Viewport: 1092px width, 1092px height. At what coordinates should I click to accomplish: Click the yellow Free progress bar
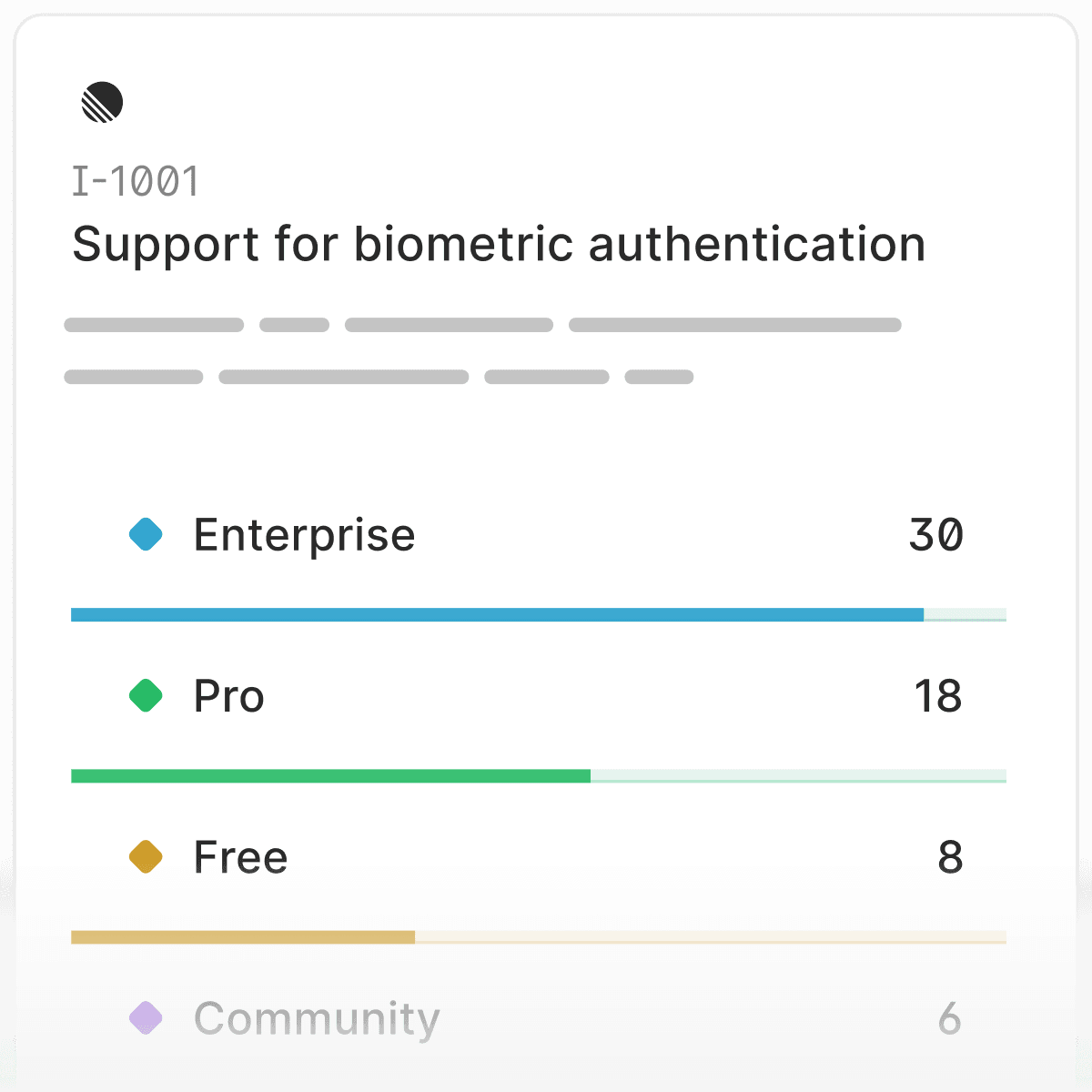[539, 937]
